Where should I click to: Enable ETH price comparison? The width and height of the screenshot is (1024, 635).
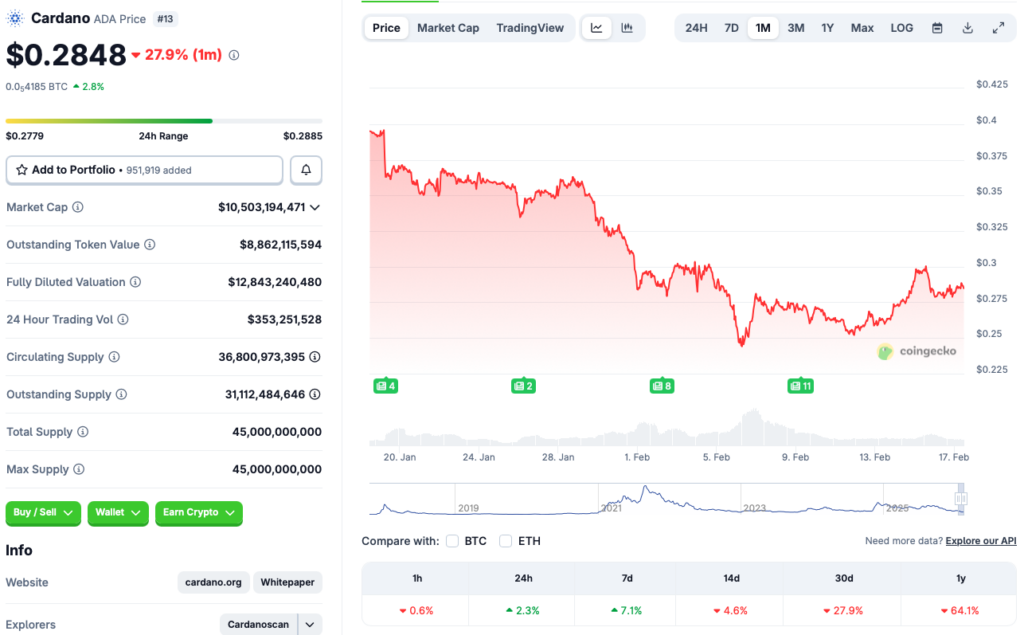tap(505, 540)
